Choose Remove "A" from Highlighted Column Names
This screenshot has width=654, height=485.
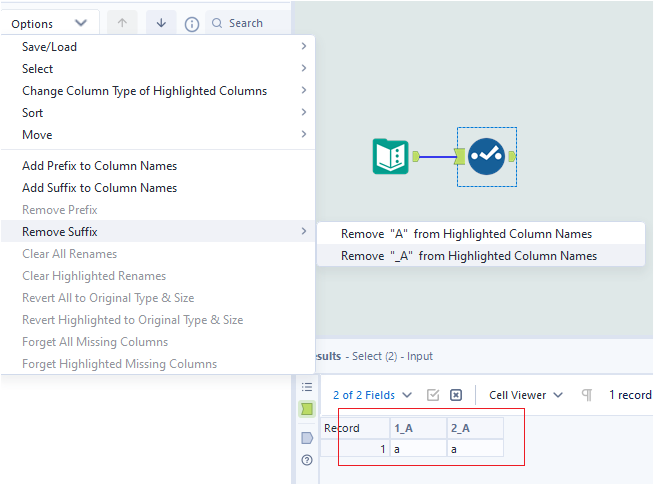(480, 234)
